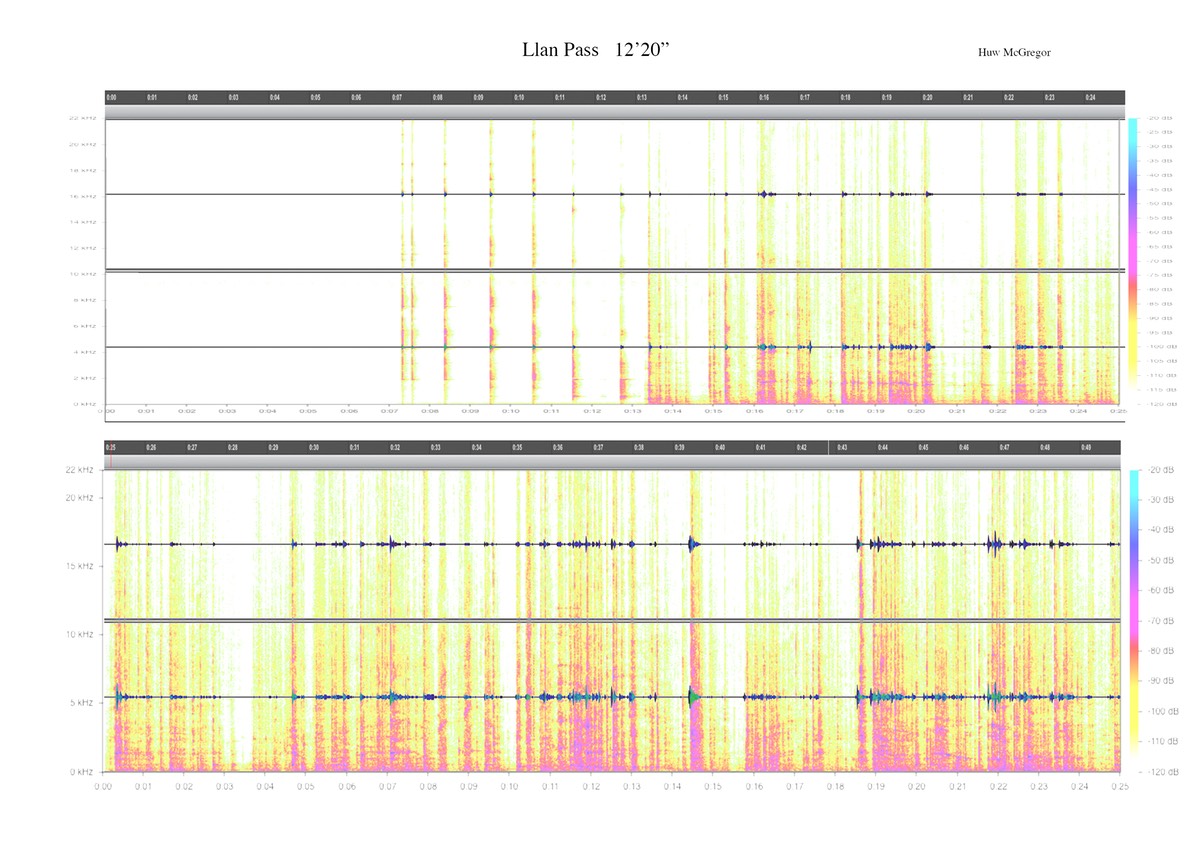Screen dimensions: 1200x846
Task: Click the 22 kHz label on the lower spectrogram
Action: (x=80, y=470)
